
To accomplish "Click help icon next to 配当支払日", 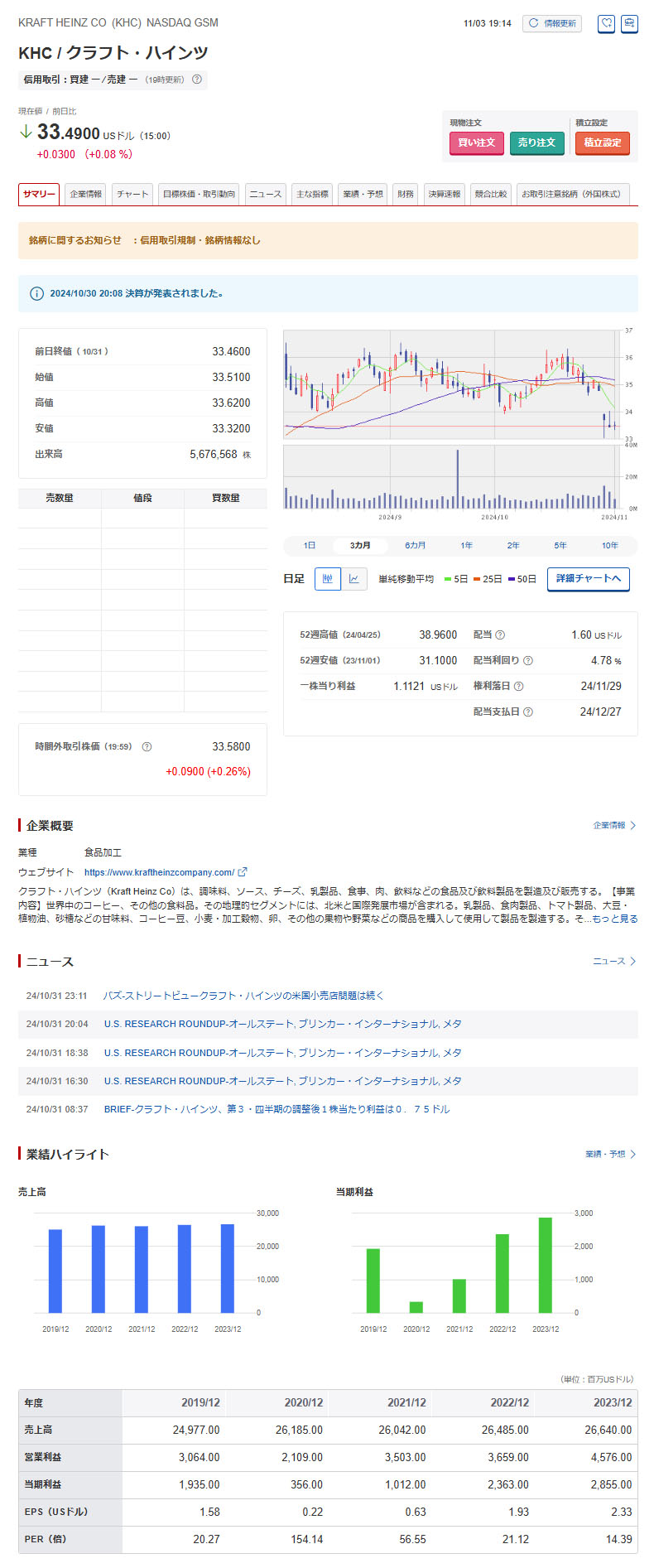I will click(x=528, y=712).
